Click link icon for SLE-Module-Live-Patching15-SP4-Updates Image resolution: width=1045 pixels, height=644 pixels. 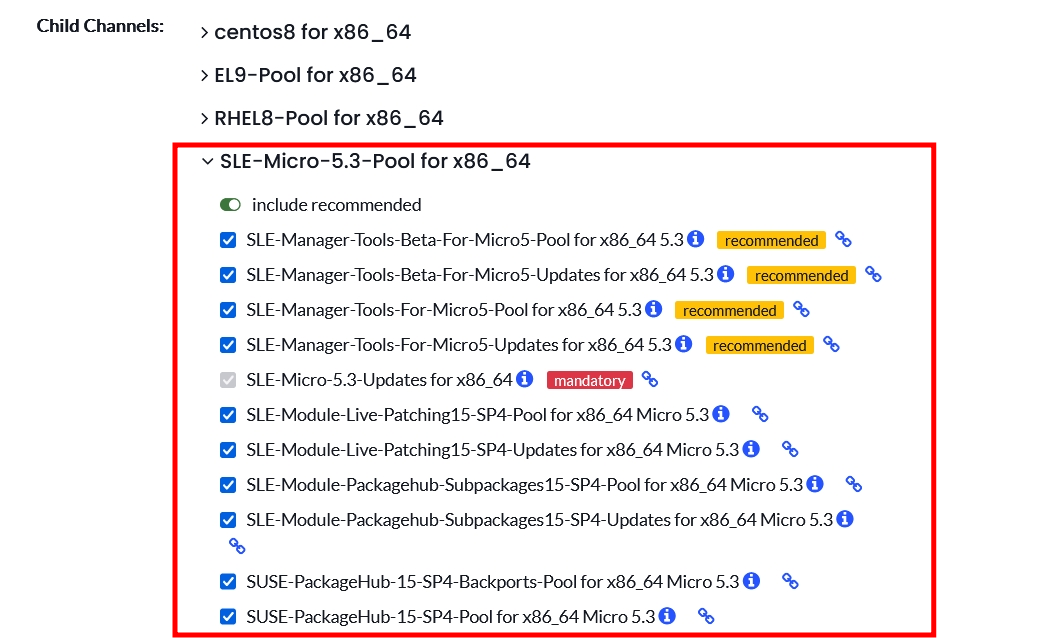[x=790, y=449]
